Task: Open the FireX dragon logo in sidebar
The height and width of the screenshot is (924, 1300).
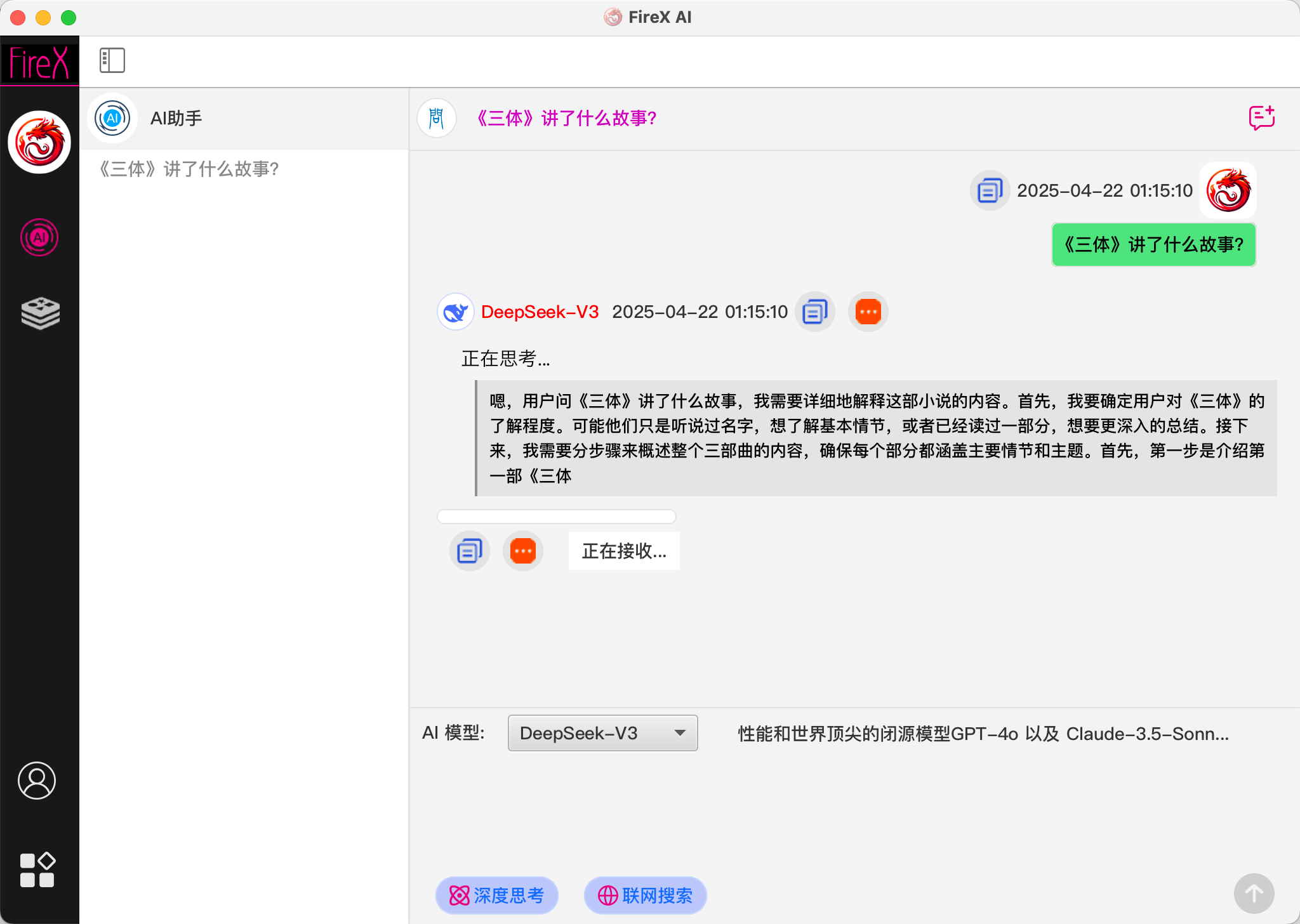Action: point(39,142)
